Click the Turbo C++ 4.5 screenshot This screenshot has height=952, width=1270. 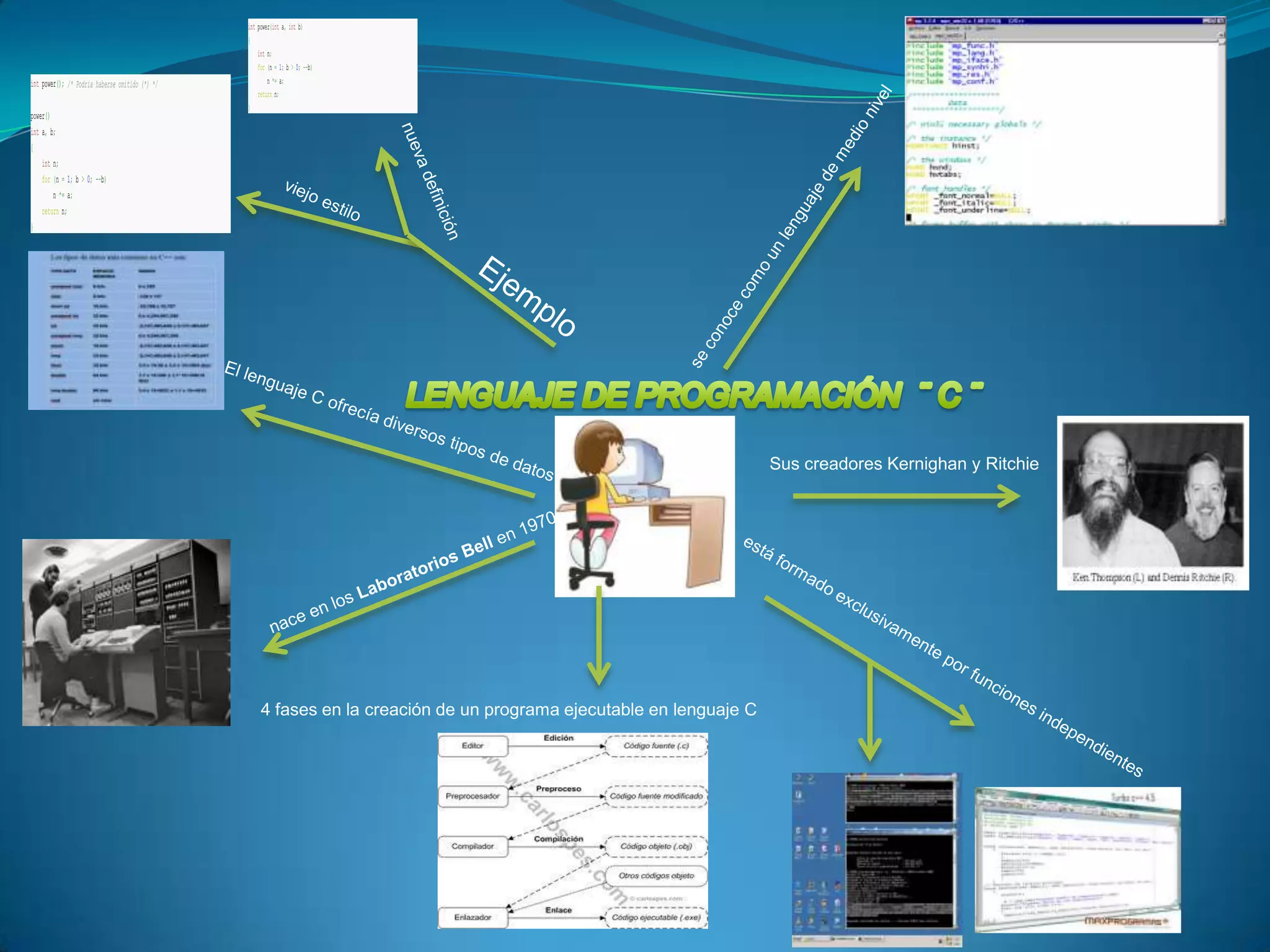[1078, 860]
